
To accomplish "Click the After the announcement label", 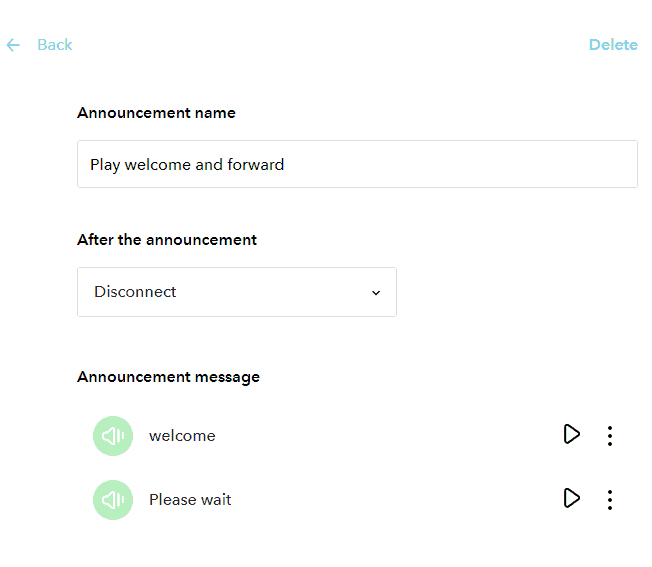I will tap(167, 240).
